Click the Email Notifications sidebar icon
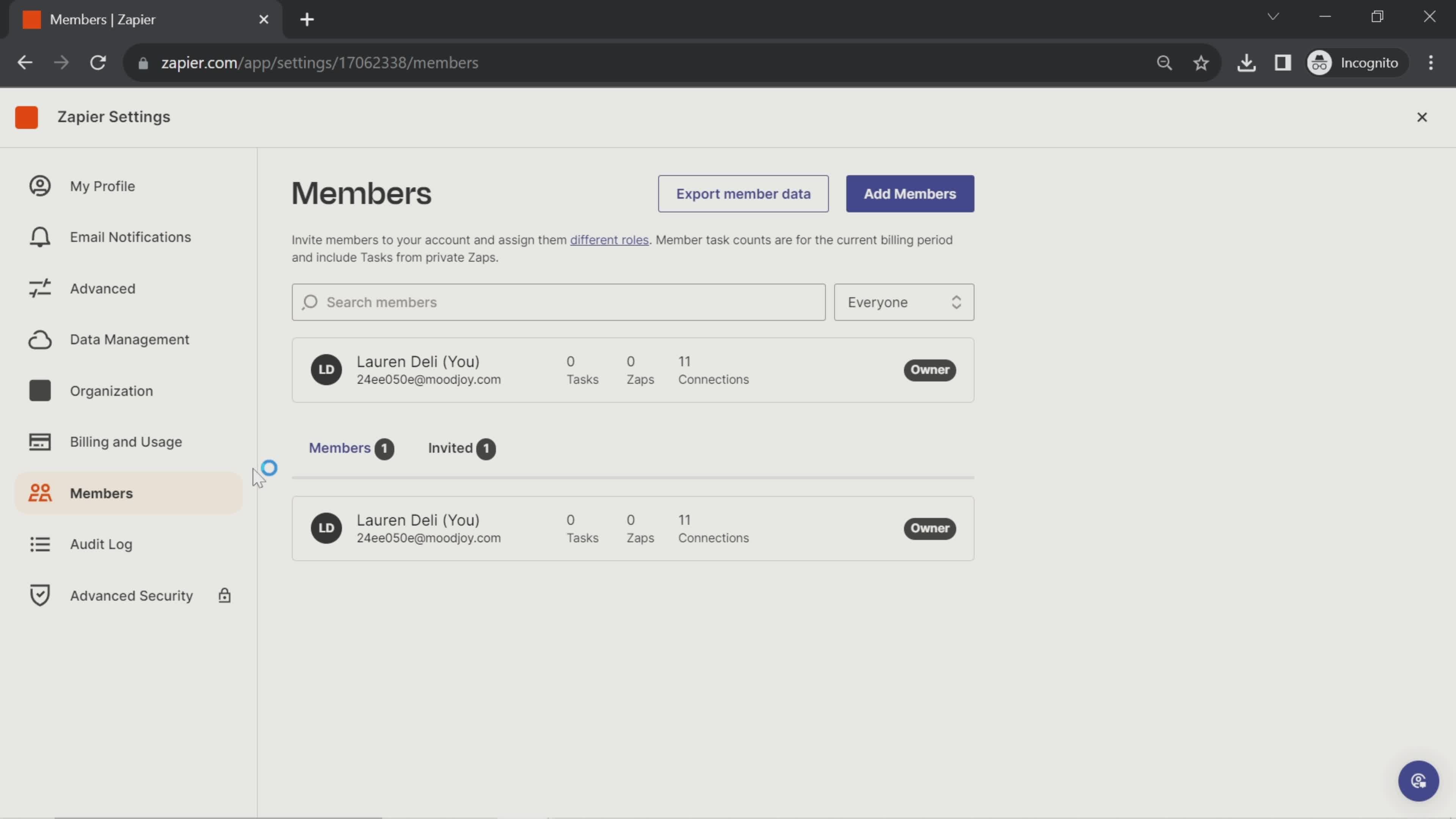Screen dimensions: 1456x819 tap(40, 237)
